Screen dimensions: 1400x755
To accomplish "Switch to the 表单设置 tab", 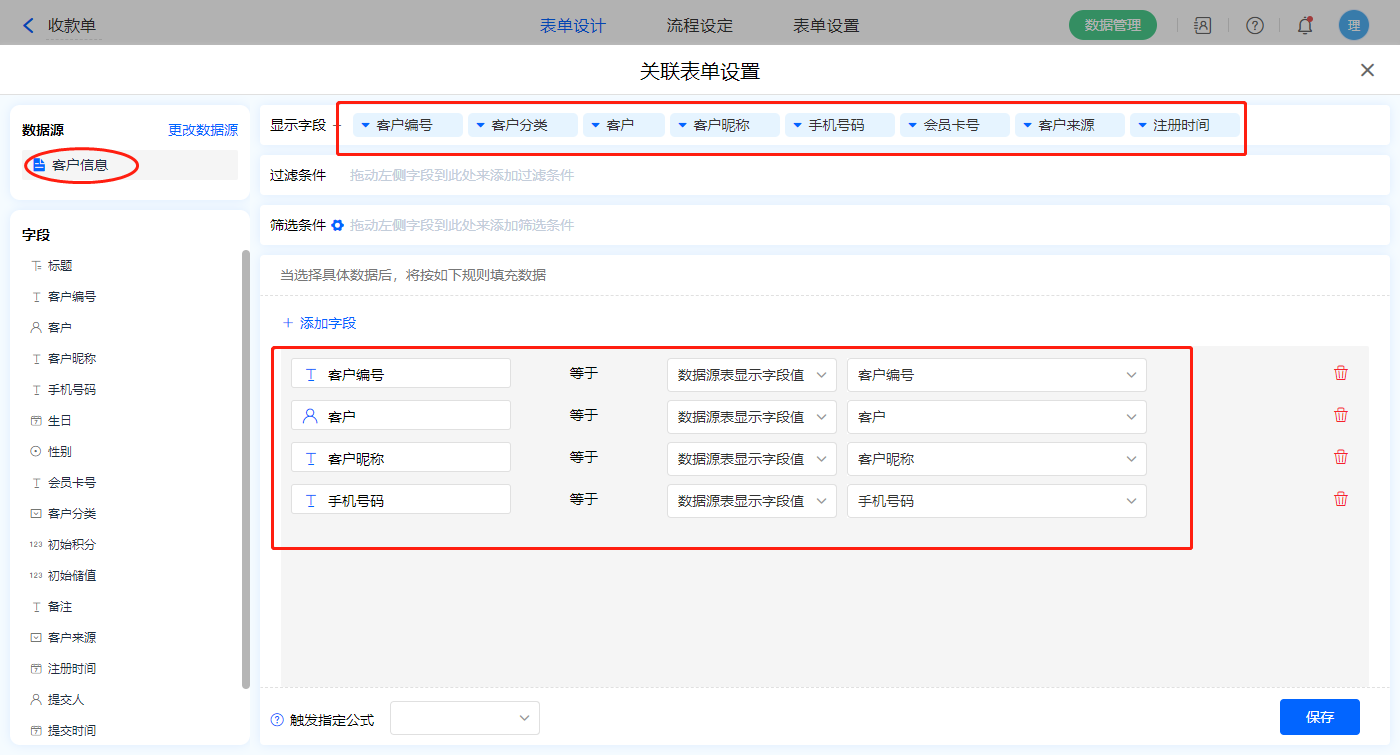I will [826, 26].
